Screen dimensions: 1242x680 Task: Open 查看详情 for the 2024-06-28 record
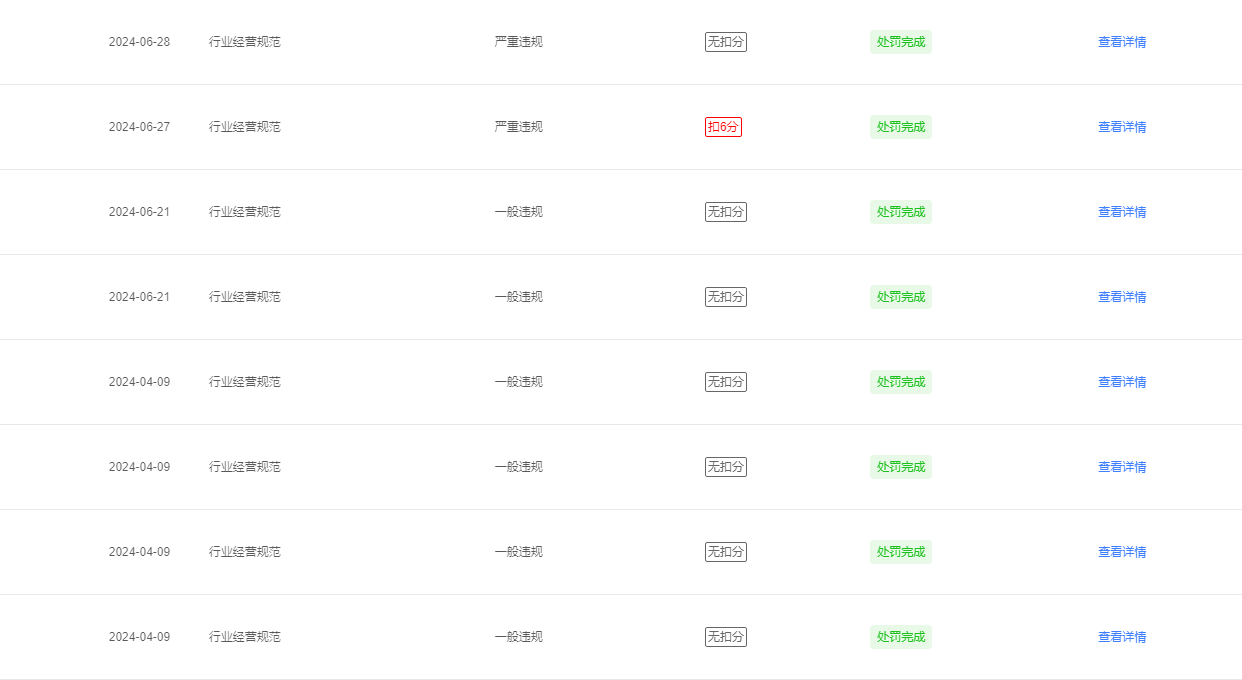pos(1122,42)
